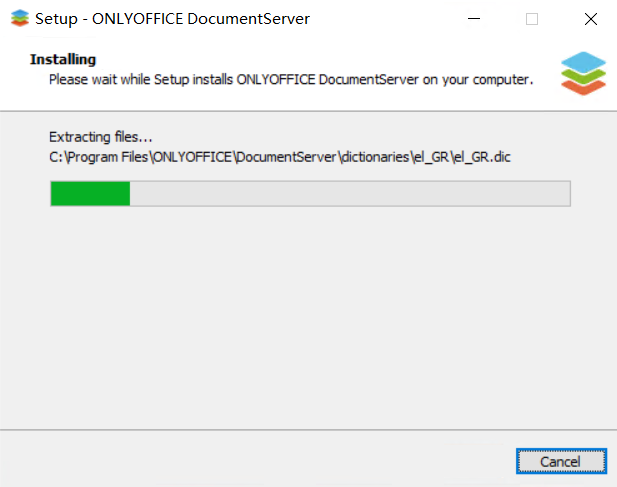
Task: Click the large ONLYOFFICE layered logo in header
Action: click(583, 73)
